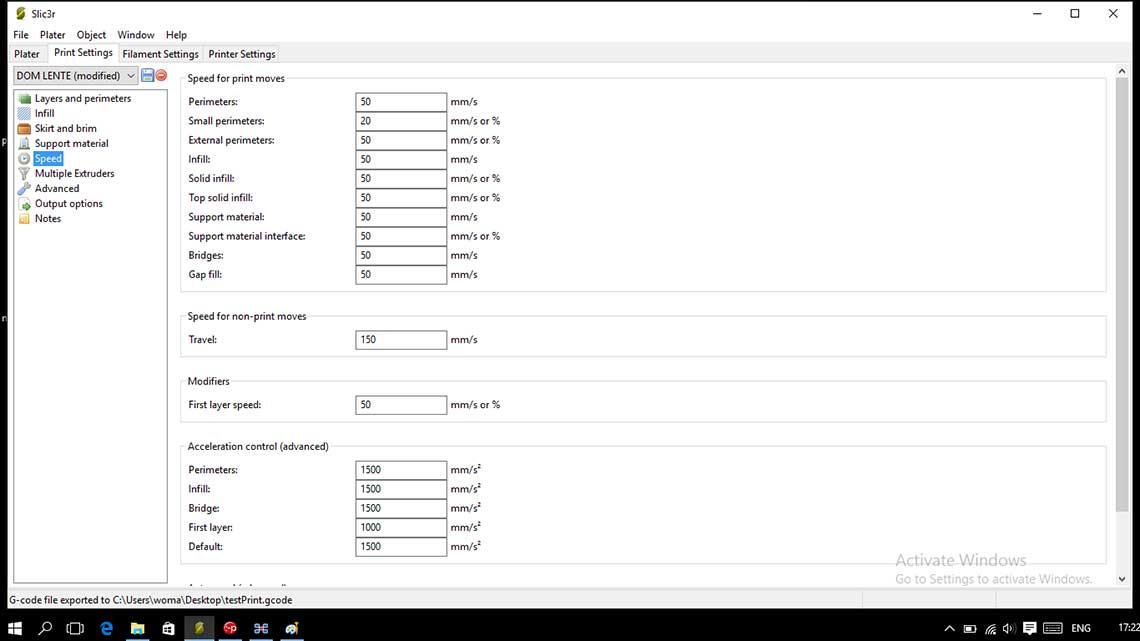This screenshot has width=1140, height=641.
Task: Click the scrollbar up arrow
Action: coord(1122,71)
